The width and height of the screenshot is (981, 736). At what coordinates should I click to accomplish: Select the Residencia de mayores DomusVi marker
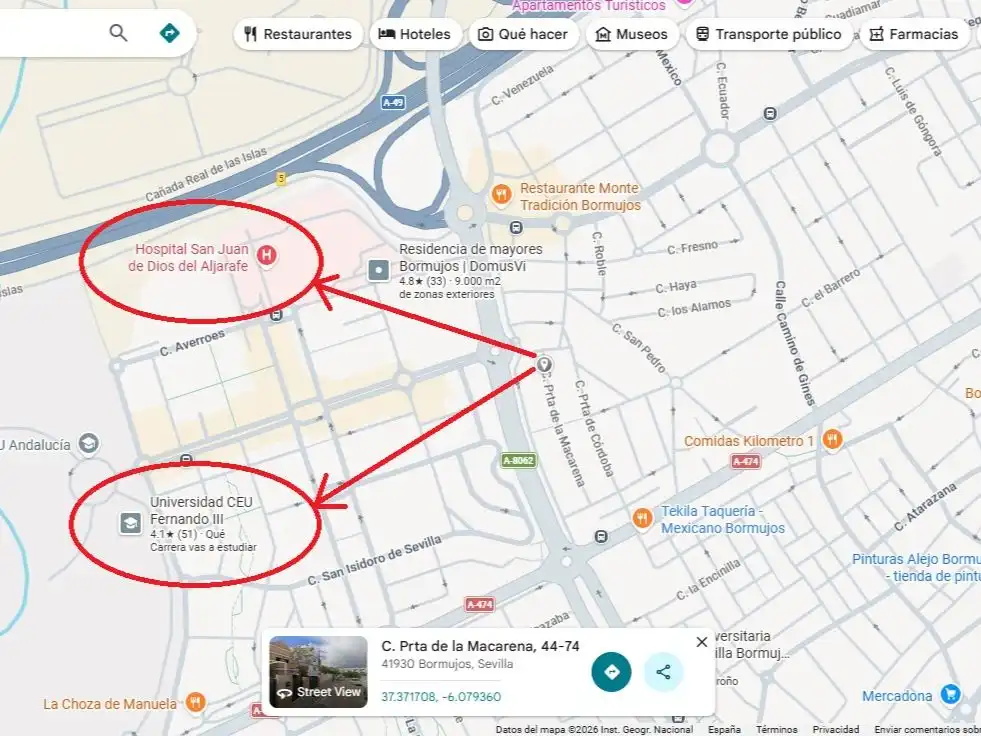(379, 271)
